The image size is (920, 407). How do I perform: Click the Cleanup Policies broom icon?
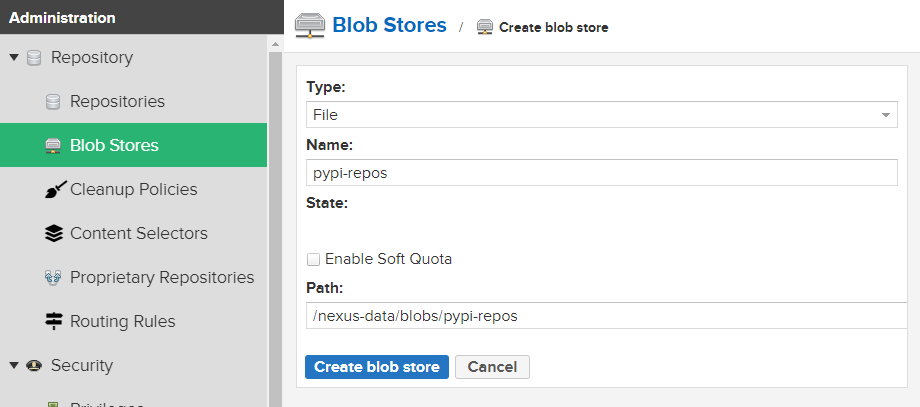click(x=55, y=189)
